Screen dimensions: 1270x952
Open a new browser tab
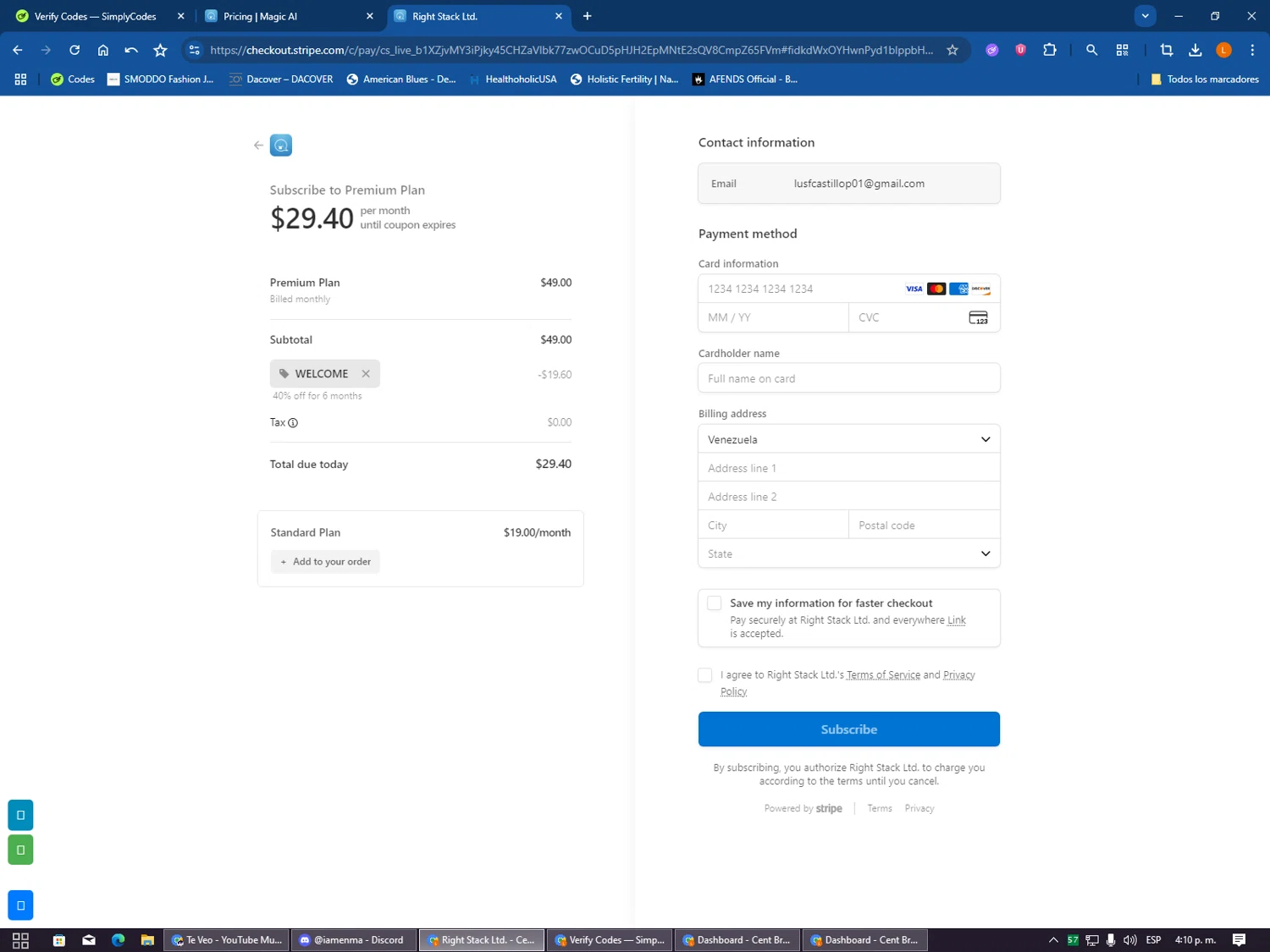coord(587,16)
